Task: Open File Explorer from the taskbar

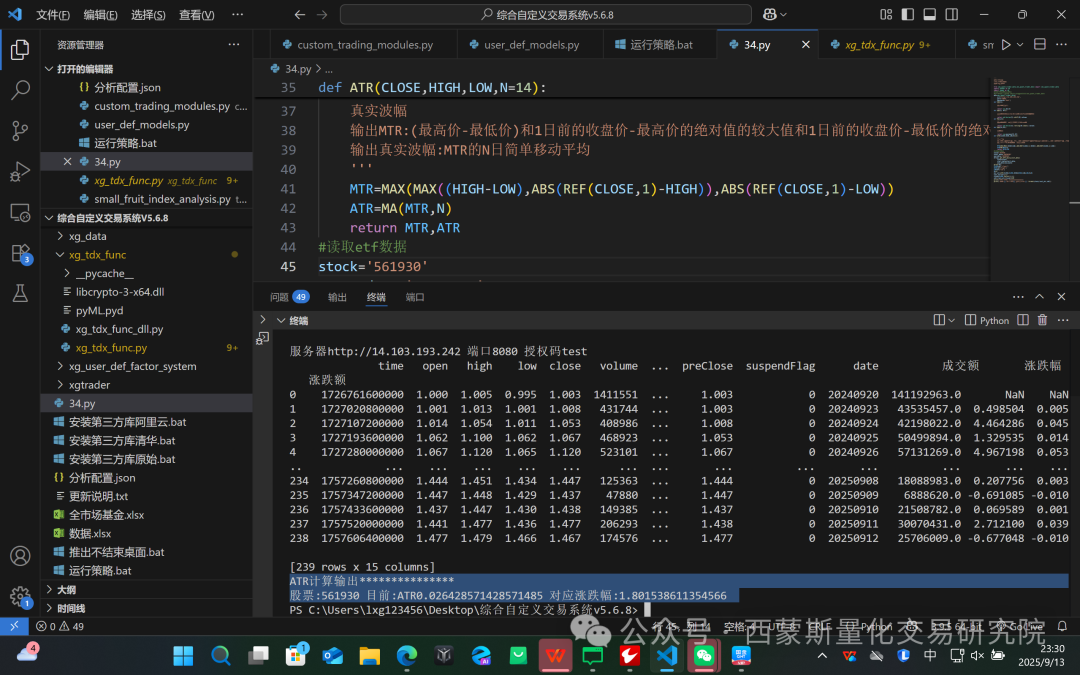Action: [369, 655]
